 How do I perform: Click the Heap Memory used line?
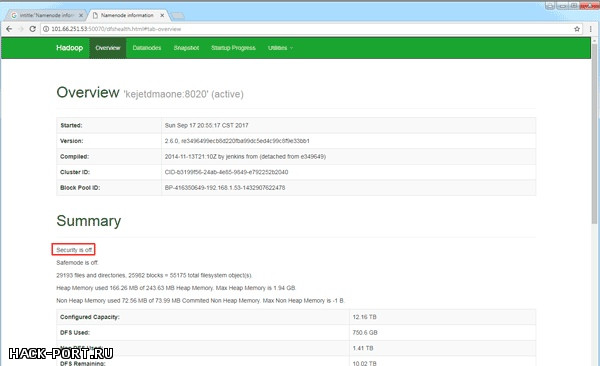click(176, 288)
